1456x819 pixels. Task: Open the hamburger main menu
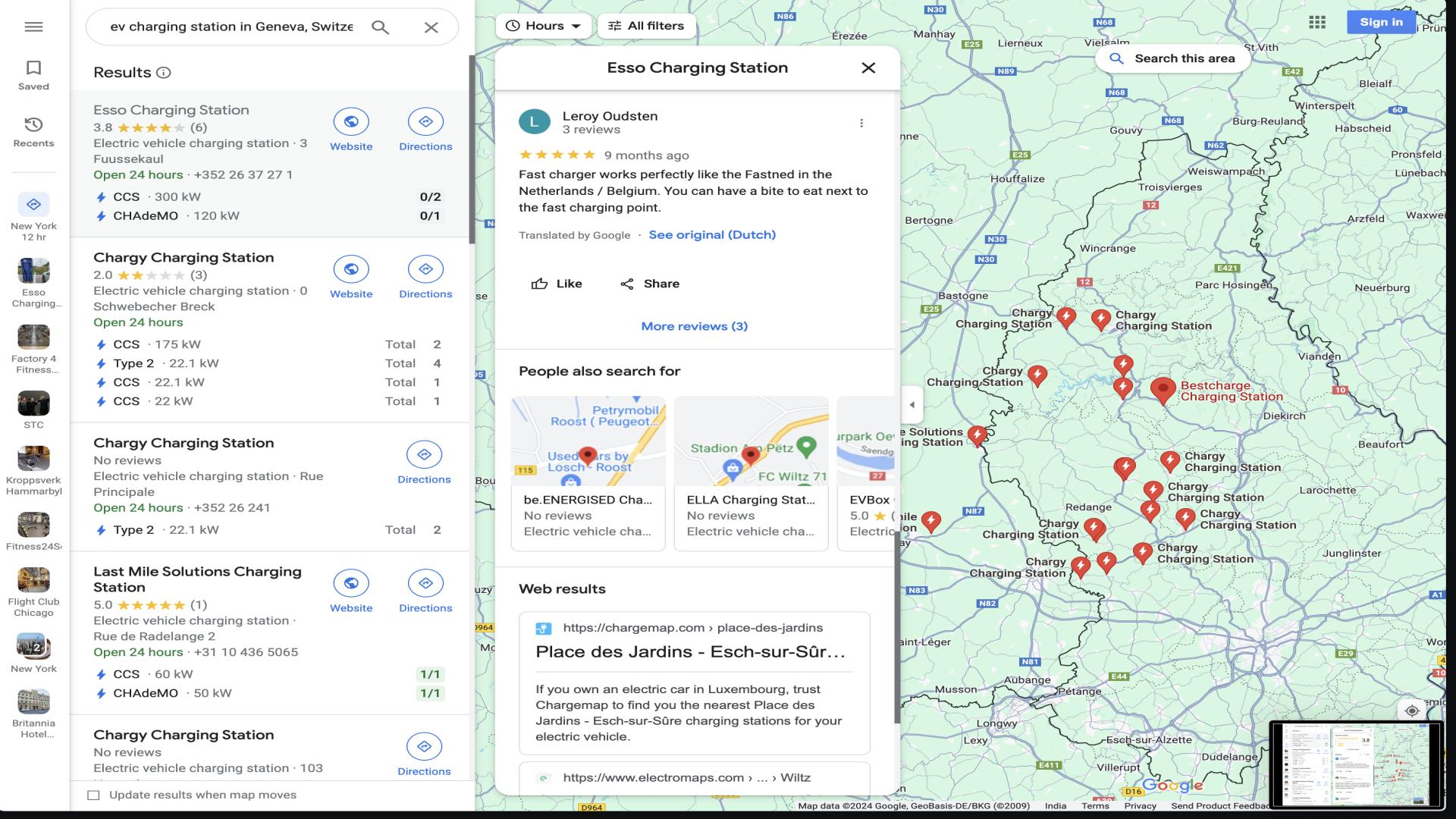33,27
